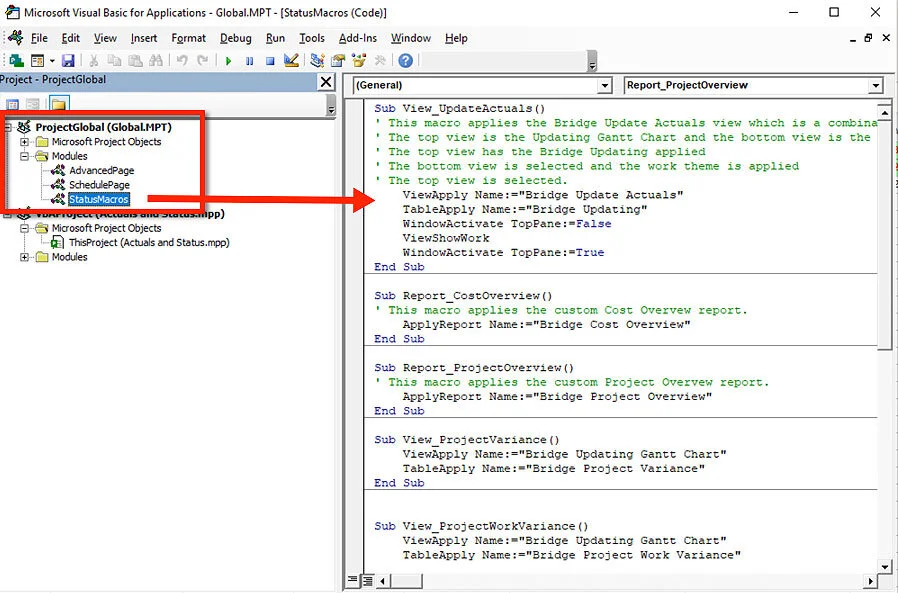Select the AdvancedPage module
The image size is (898, 593).
click(x=101, y=170)
